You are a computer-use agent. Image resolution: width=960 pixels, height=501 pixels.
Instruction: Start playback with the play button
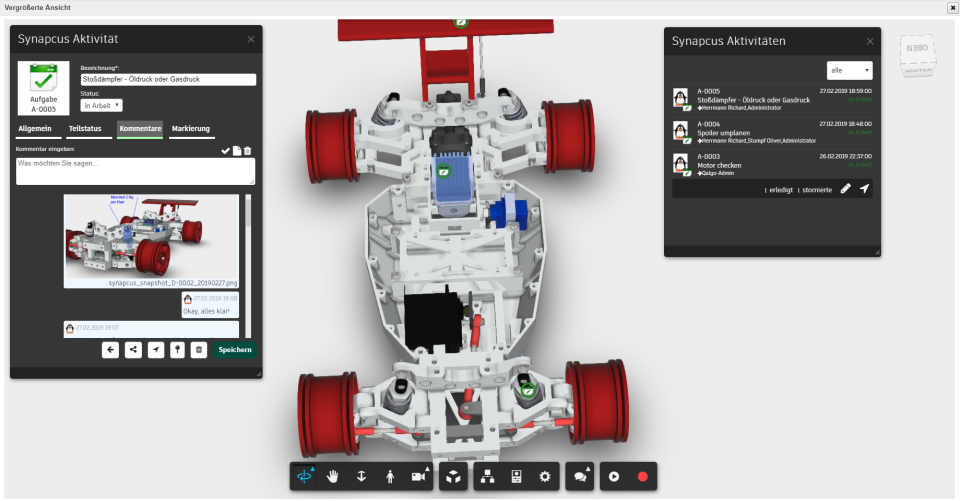point(613,477)
